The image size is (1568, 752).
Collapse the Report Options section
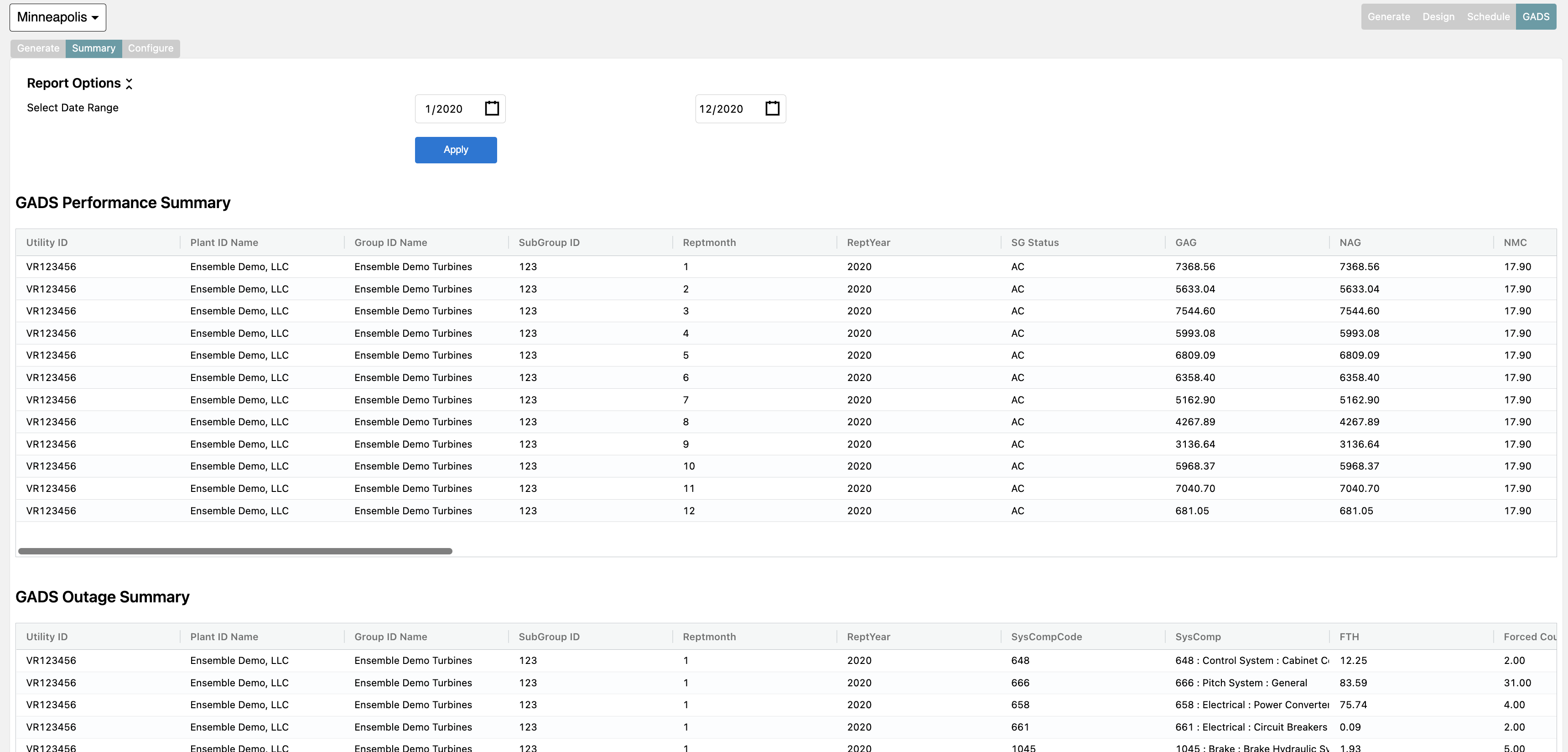129,84
